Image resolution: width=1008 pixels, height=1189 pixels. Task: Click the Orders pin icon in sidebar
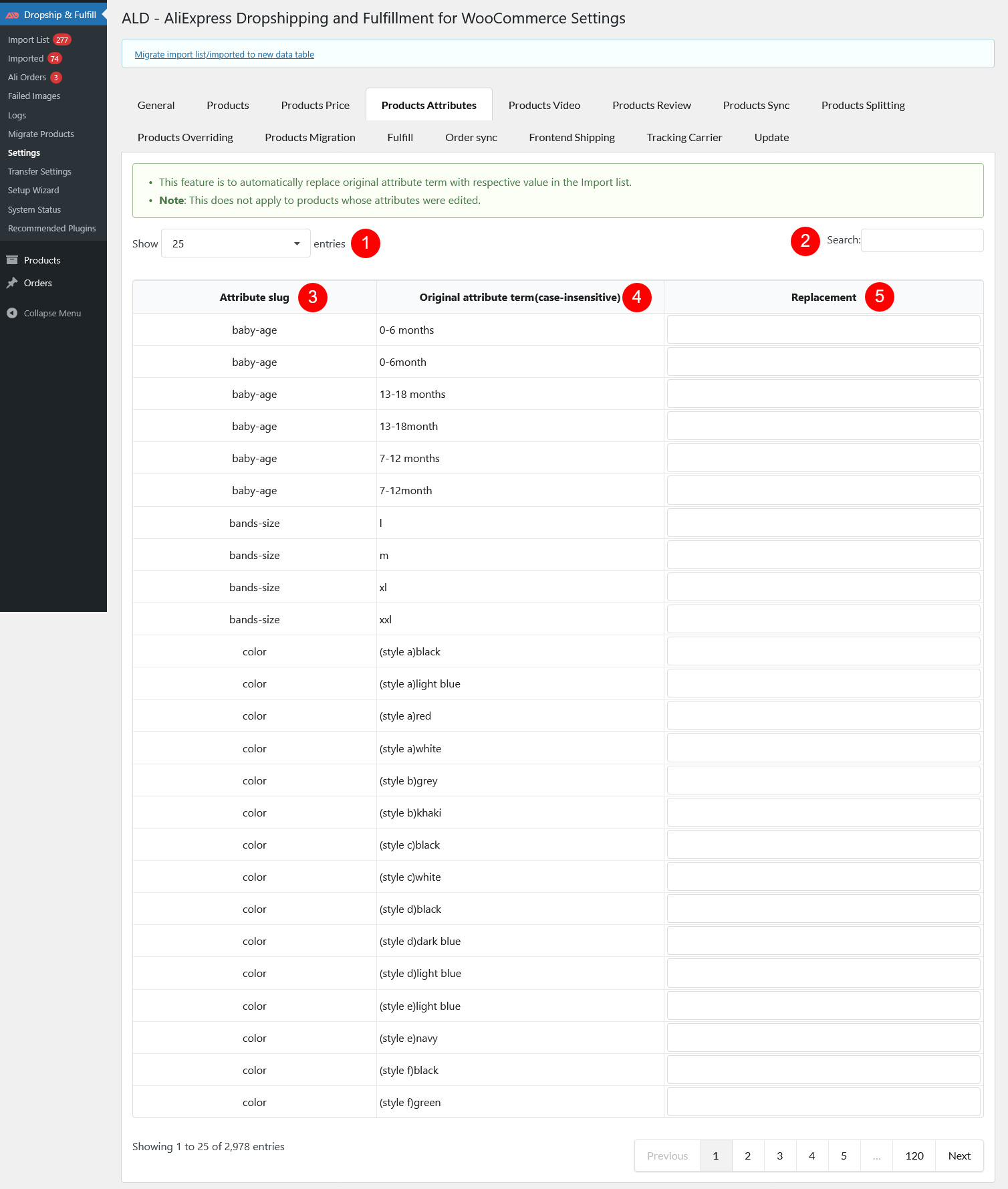tap(12, 283)
